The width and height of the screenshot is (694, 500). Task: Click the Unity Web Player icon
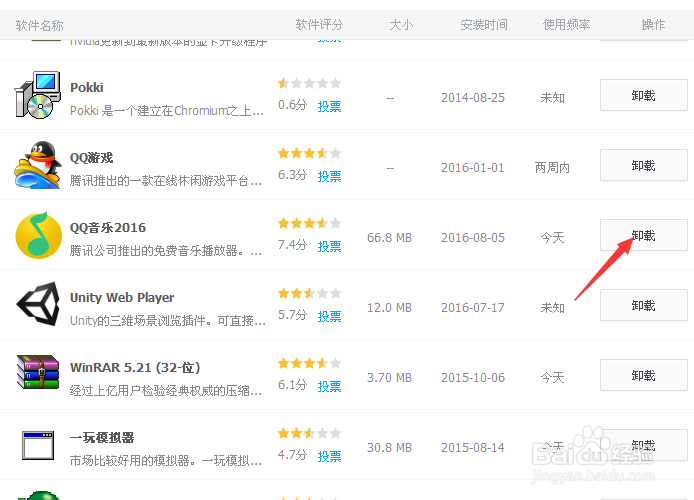click(x=38, y=305)
